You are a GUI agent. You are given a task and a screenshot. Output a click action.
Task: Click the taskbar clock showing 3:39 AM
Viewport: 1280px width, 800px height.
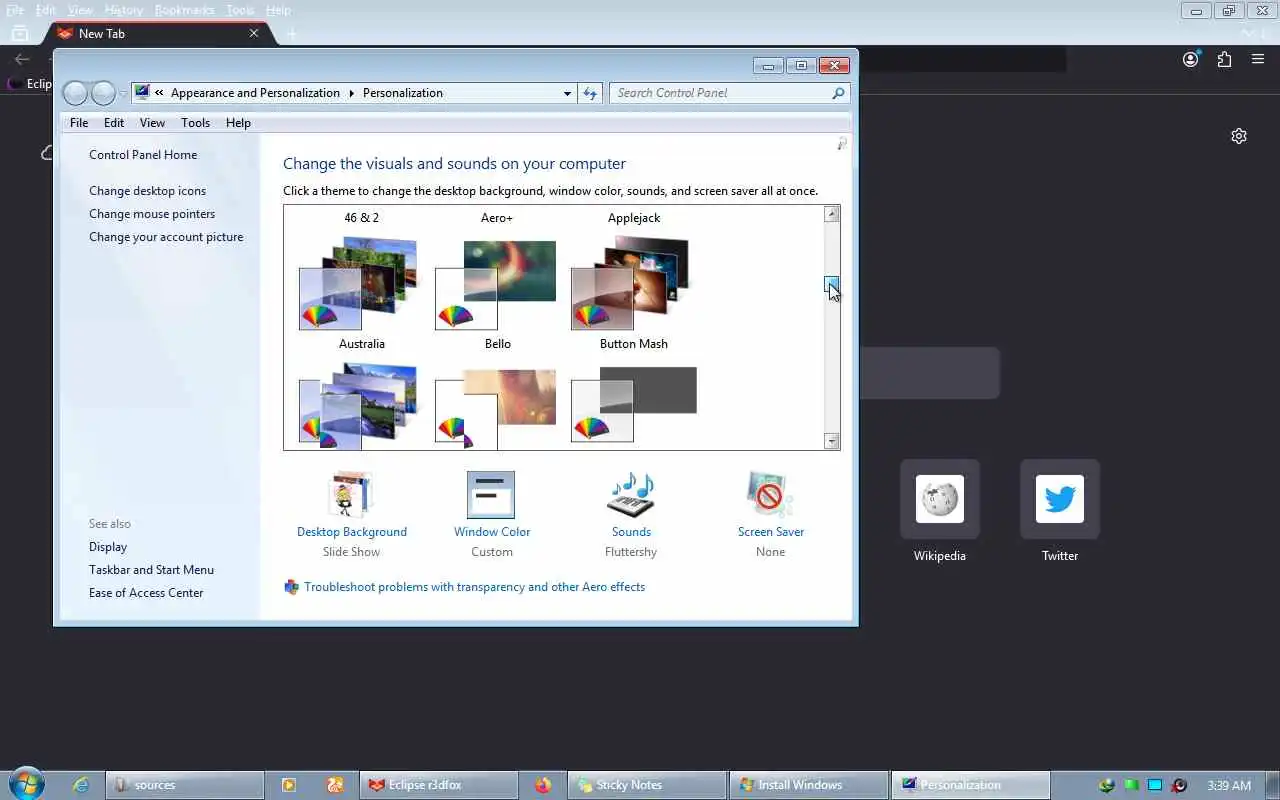tap(1229, 785)
